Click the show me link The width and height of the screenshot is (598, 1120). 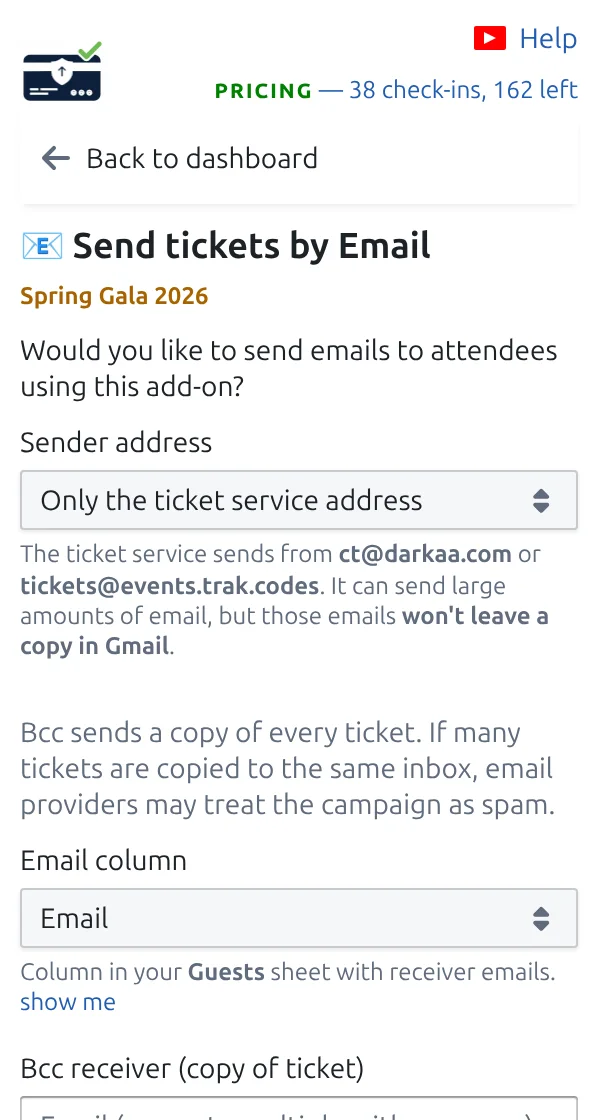tap(68, 1001)
